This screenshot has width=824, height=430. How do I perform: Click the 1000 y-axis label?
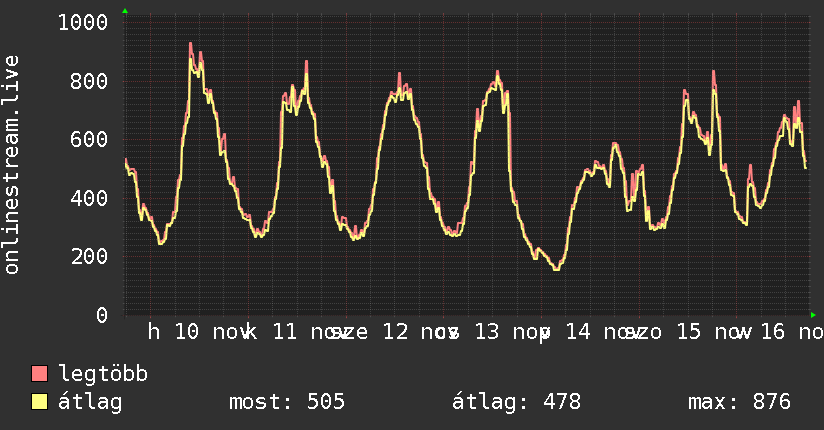click(83, 23)
